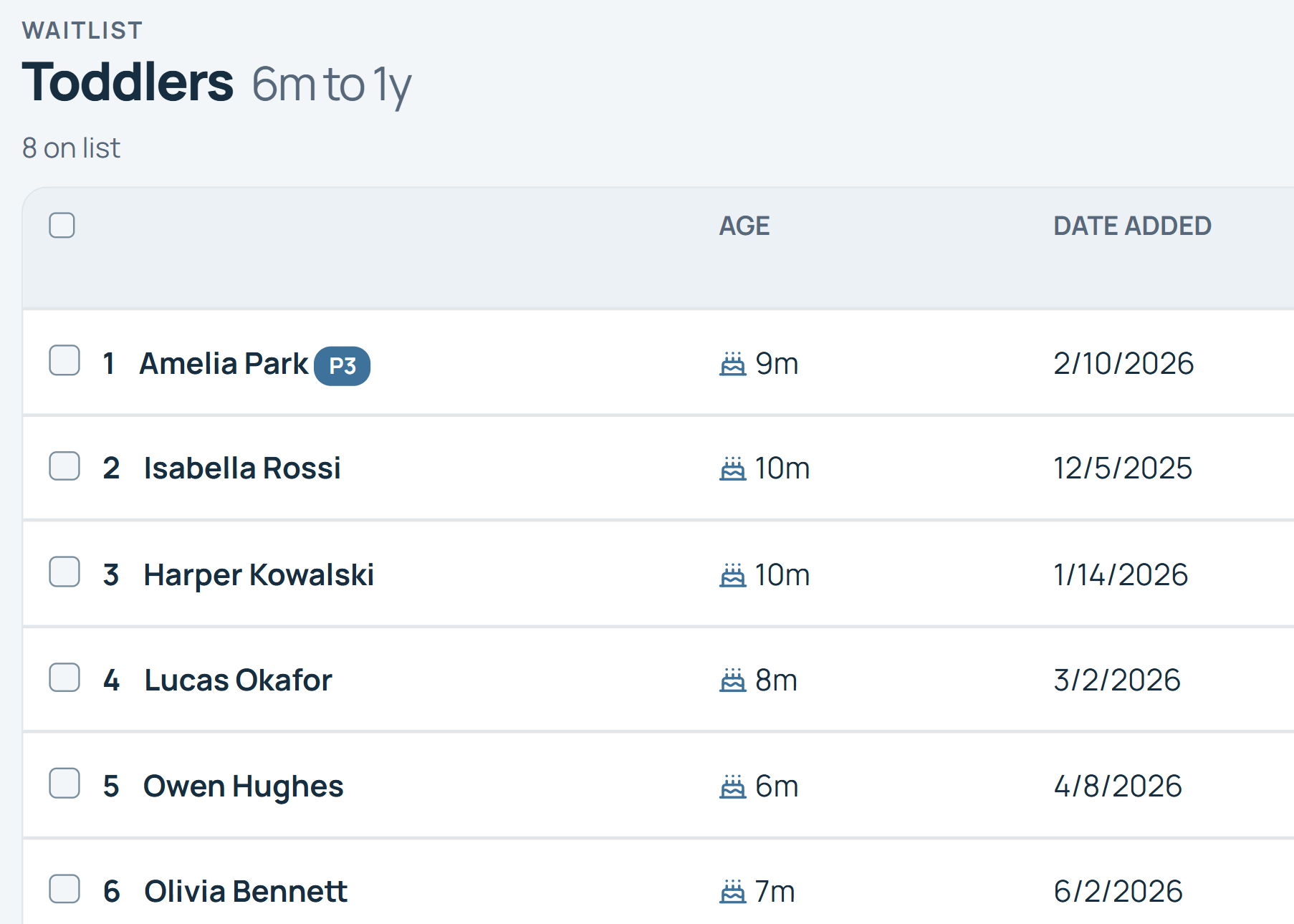Click Owen Hughes's name
The image size is (1294, 924).
244,786
